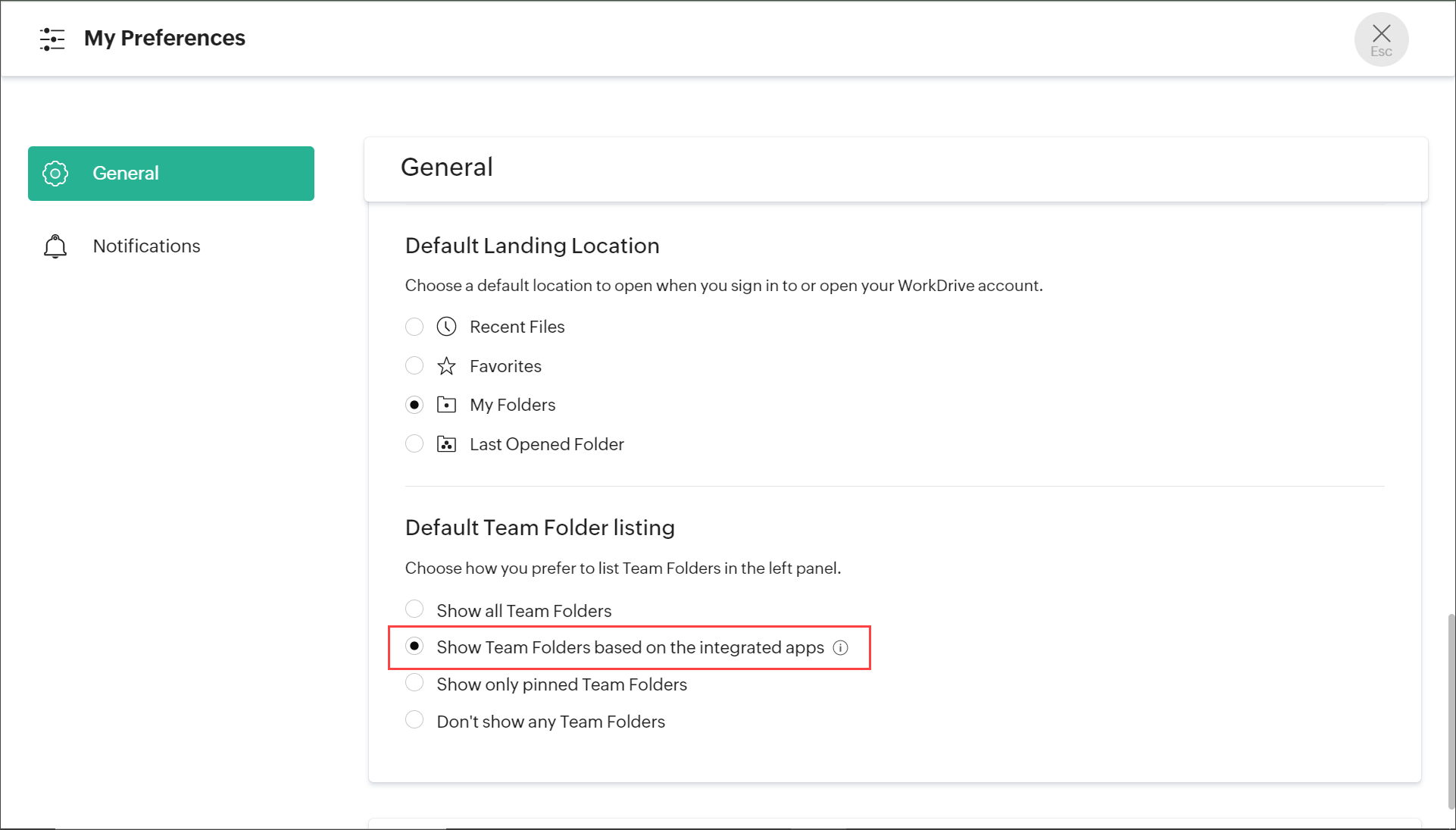Choose Show Team Folders based on integrated apps
1456x830 pixels.
(414, 646)
